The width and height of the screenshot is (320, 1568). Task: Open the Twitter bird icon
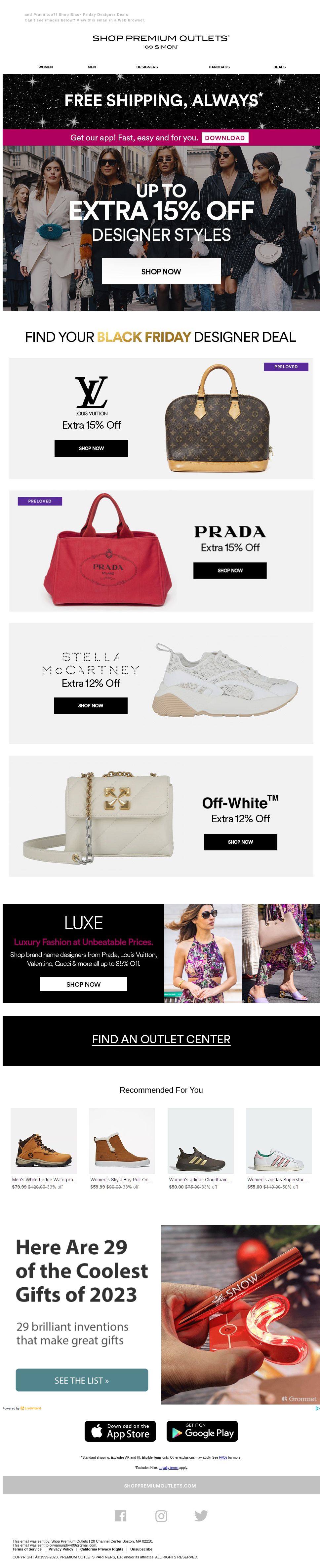point(201,1515)
